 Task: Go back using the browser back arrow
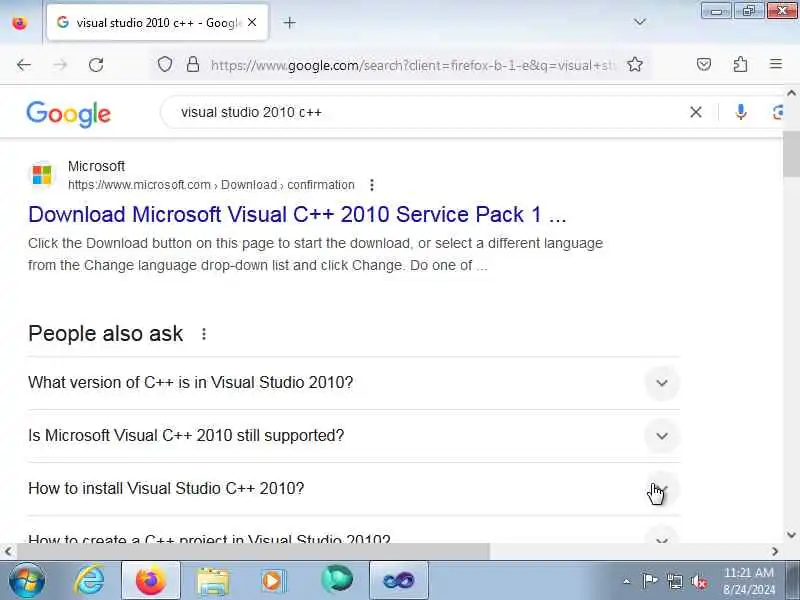point(23,65)
